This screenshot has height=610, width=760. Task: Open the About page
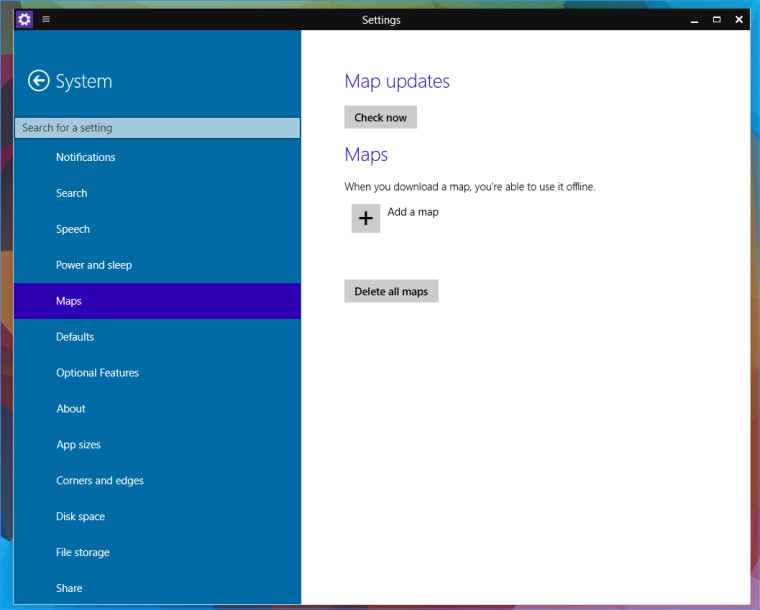(71, 409)
